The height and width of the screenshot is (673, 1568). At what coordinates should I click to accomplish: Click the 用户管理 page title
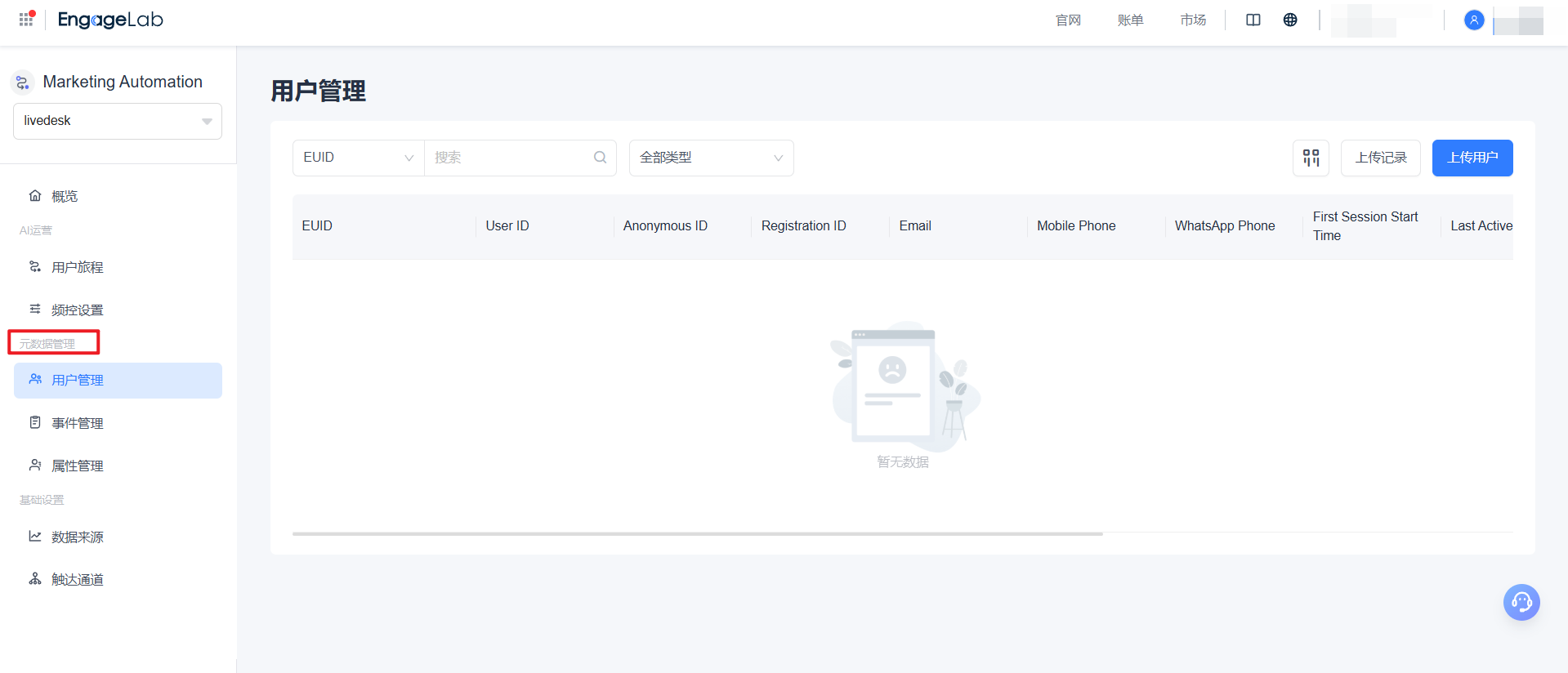[319, 91]
